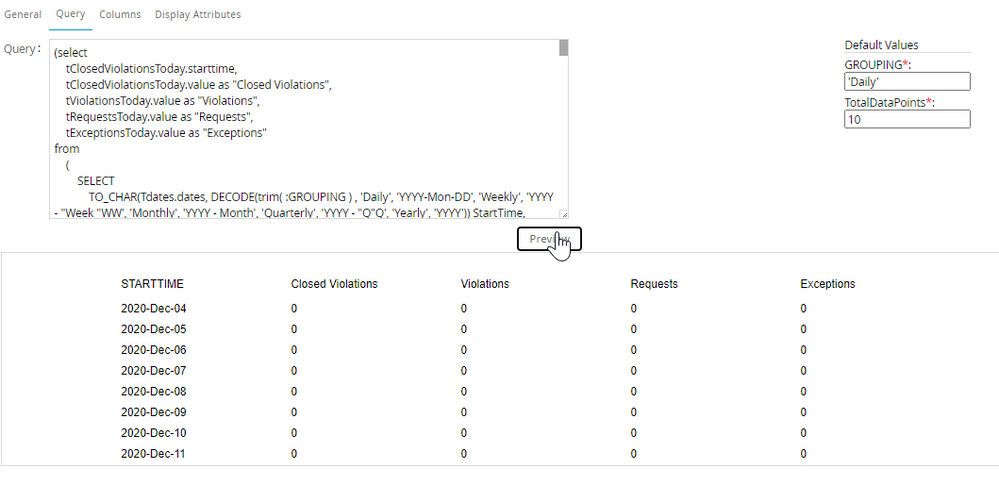Select the 2020-Dec-11 row date
Image resolution: width=999 pixels, height=488 pixels.
tap(154, 454)
